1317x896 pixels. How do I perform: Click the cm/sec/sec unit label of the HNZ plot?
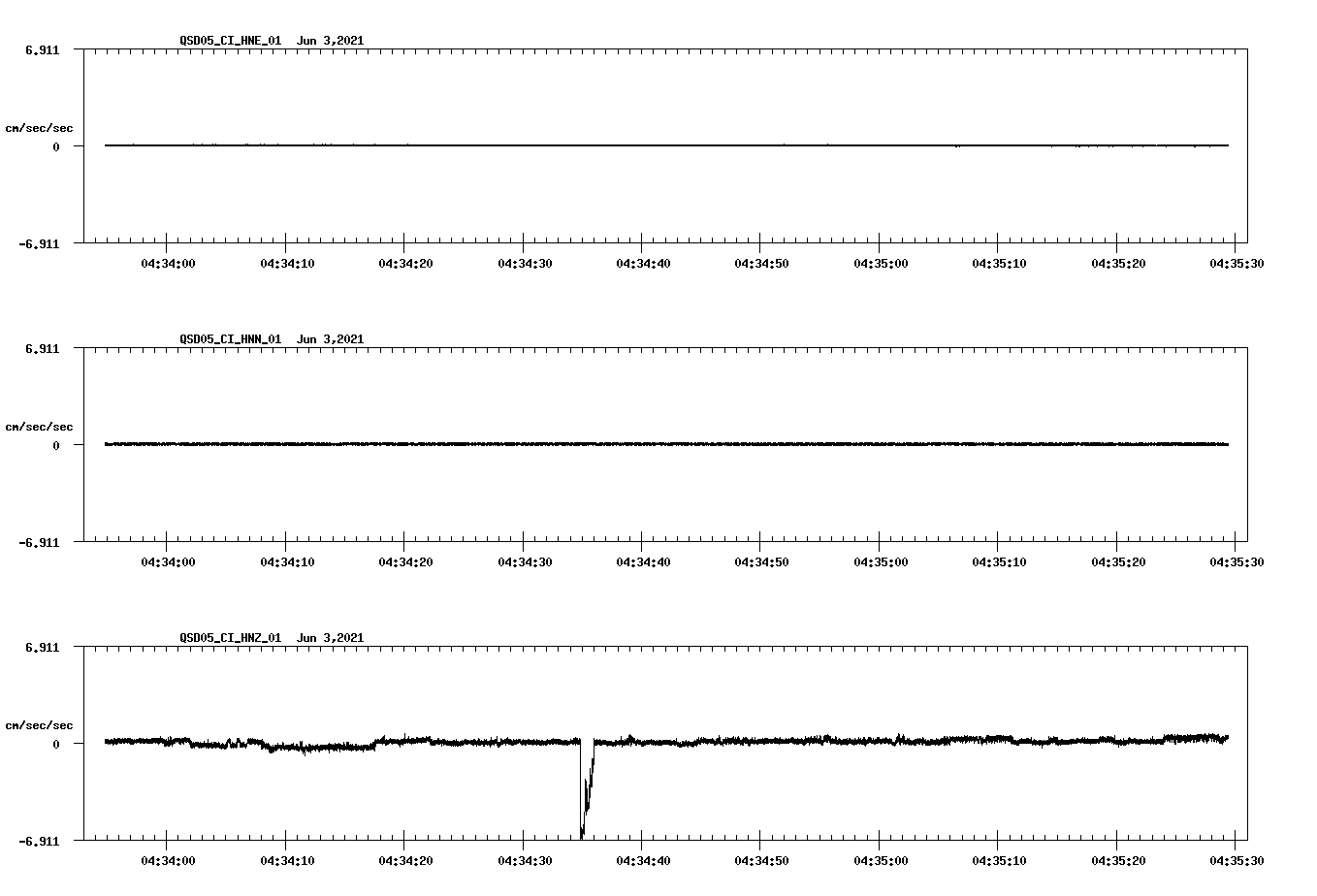[39, 725]
